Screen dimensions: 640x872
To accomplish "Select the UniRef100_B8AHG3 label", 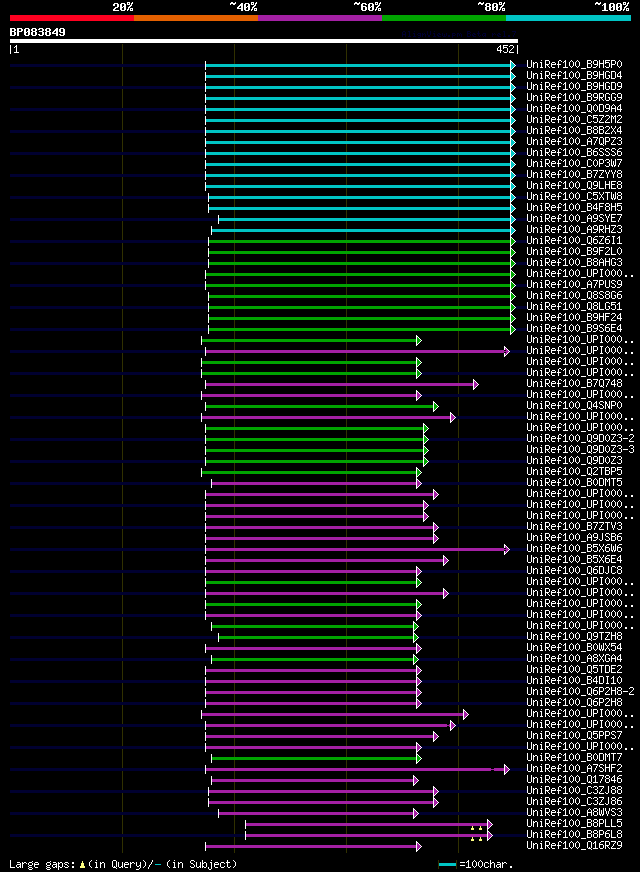I will click(574, 262).
